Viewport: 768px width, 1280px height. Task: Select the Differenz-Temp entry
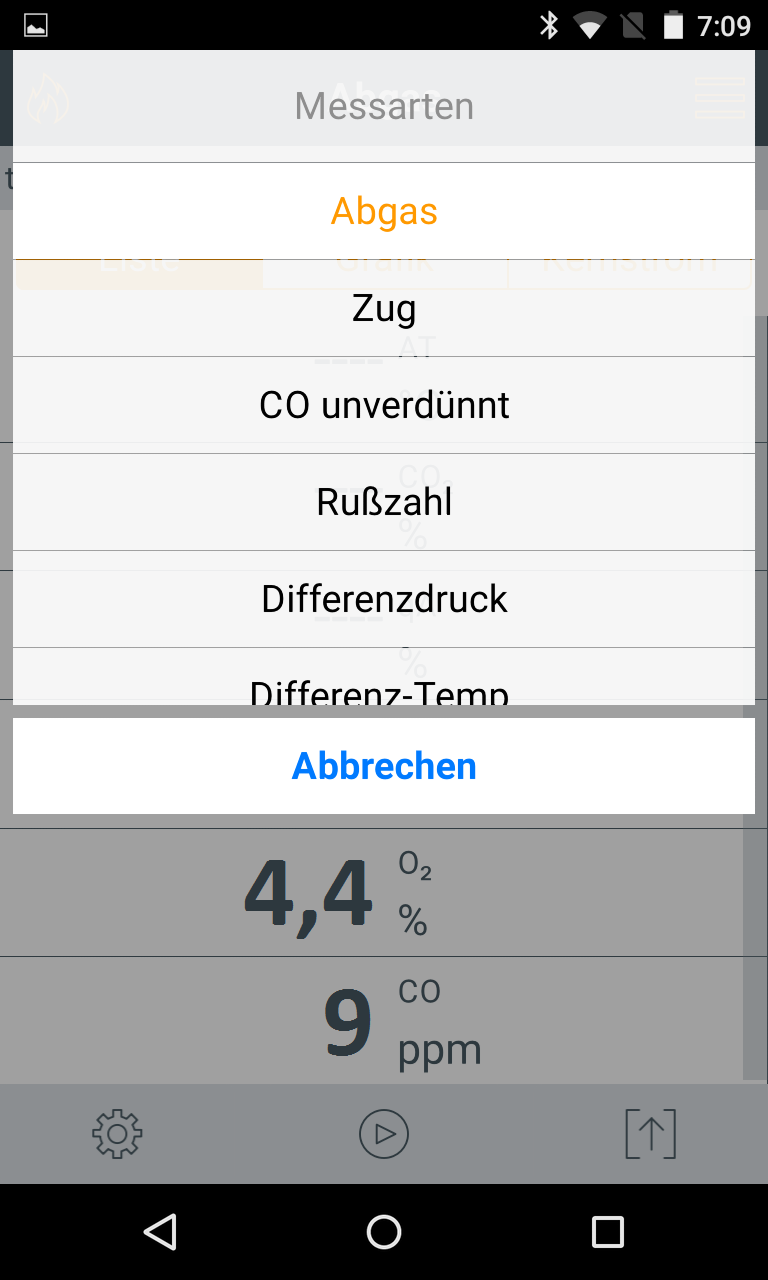click(x=384, y=677)
